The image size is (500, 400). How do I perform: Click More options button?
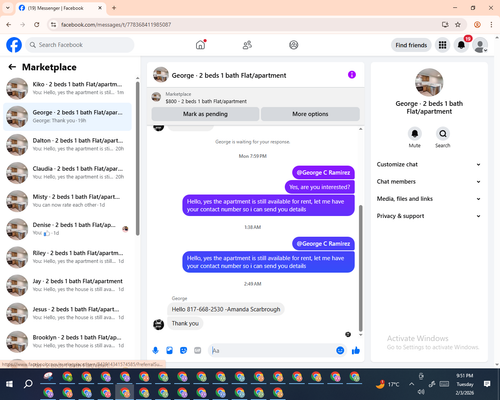coord(310,114)
